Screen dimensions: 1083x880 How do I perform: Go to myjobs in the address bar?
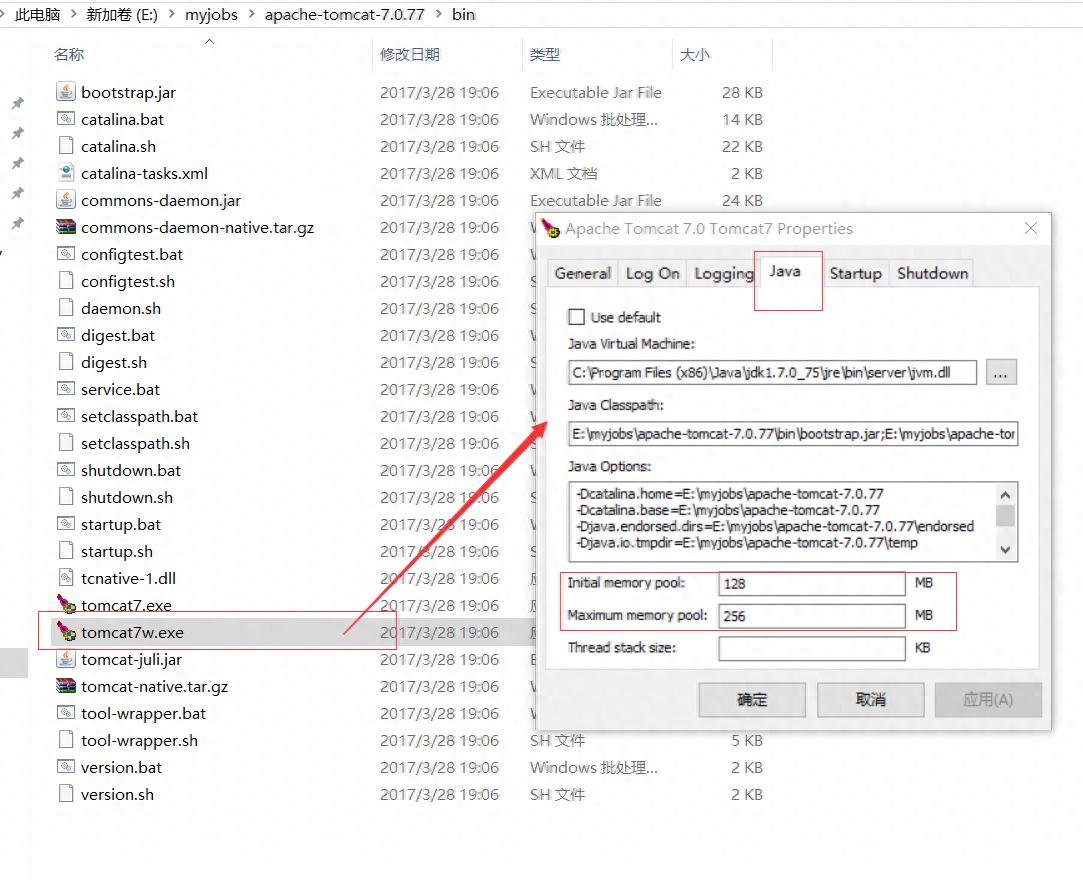211,15
